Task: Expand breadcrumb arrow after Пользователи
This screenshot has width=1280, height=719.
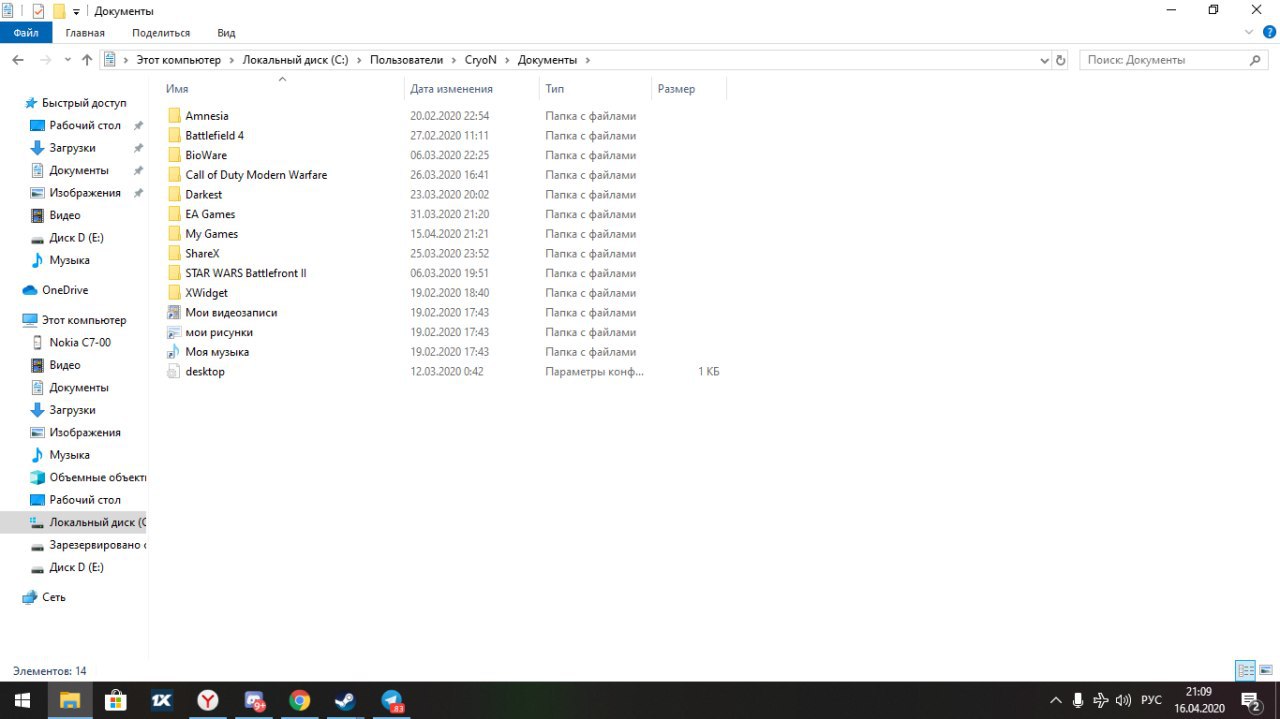Action: click(455, 60)
